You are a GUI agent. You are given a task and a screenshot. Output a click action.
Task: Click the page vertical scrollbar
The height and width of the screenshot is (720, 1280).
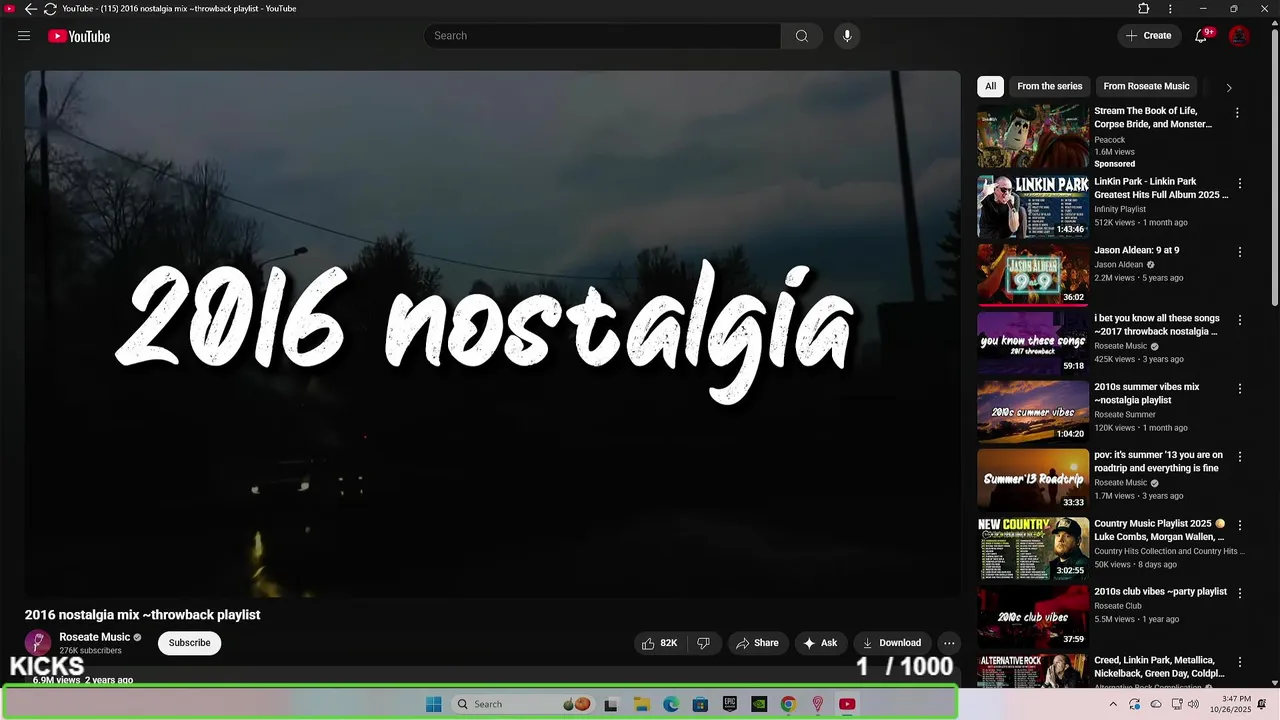coord(1274,170)
